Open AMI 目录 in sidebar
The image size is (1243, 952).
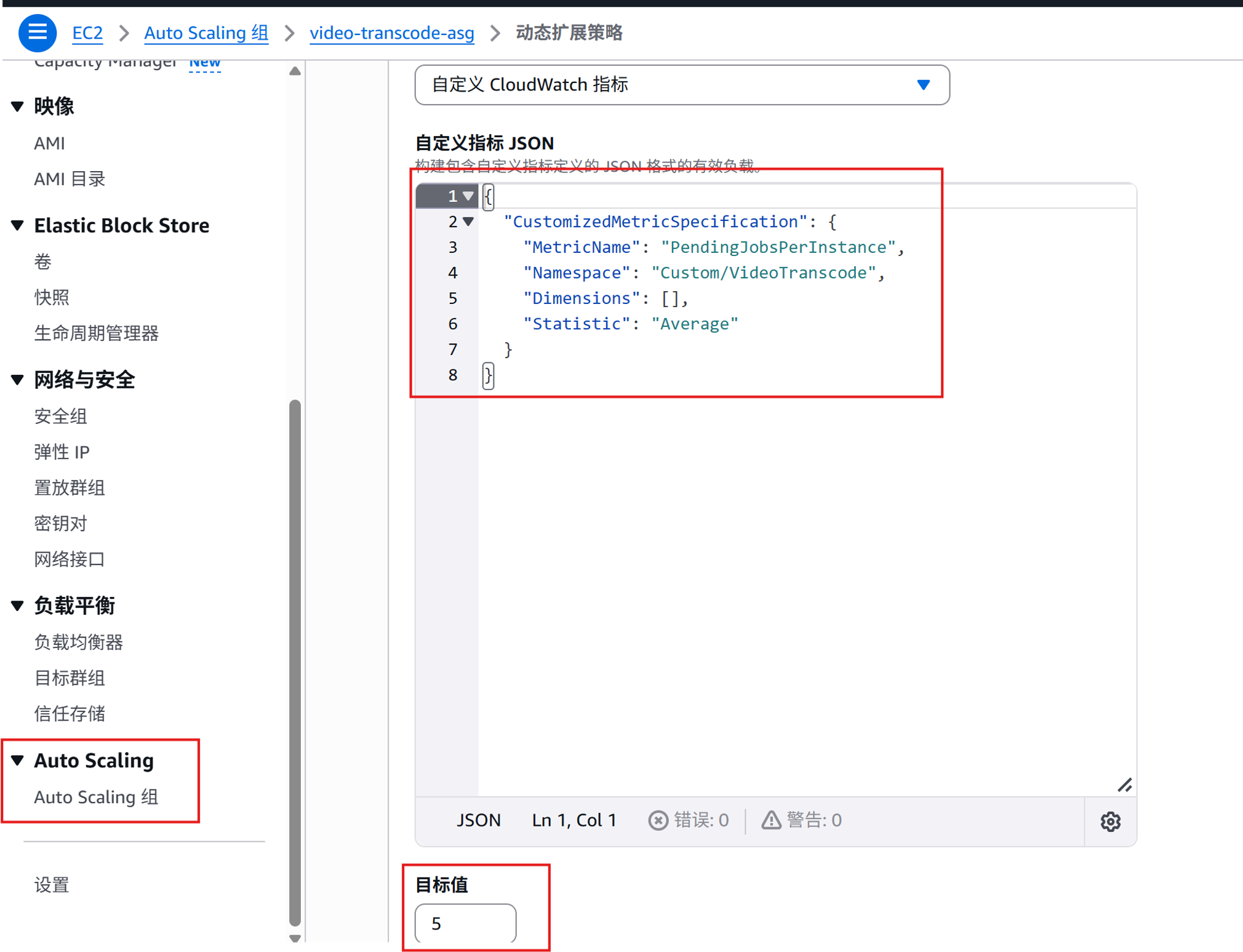pos(70,178)
